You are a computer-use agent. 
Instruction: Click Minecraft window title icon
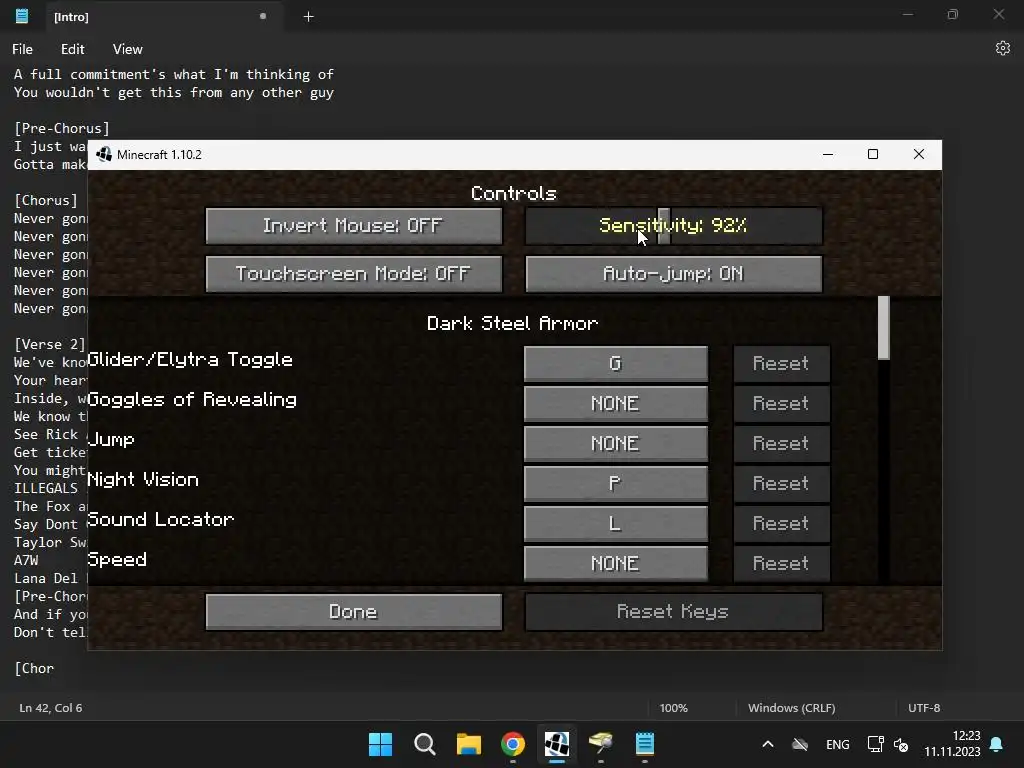point(104,155)
